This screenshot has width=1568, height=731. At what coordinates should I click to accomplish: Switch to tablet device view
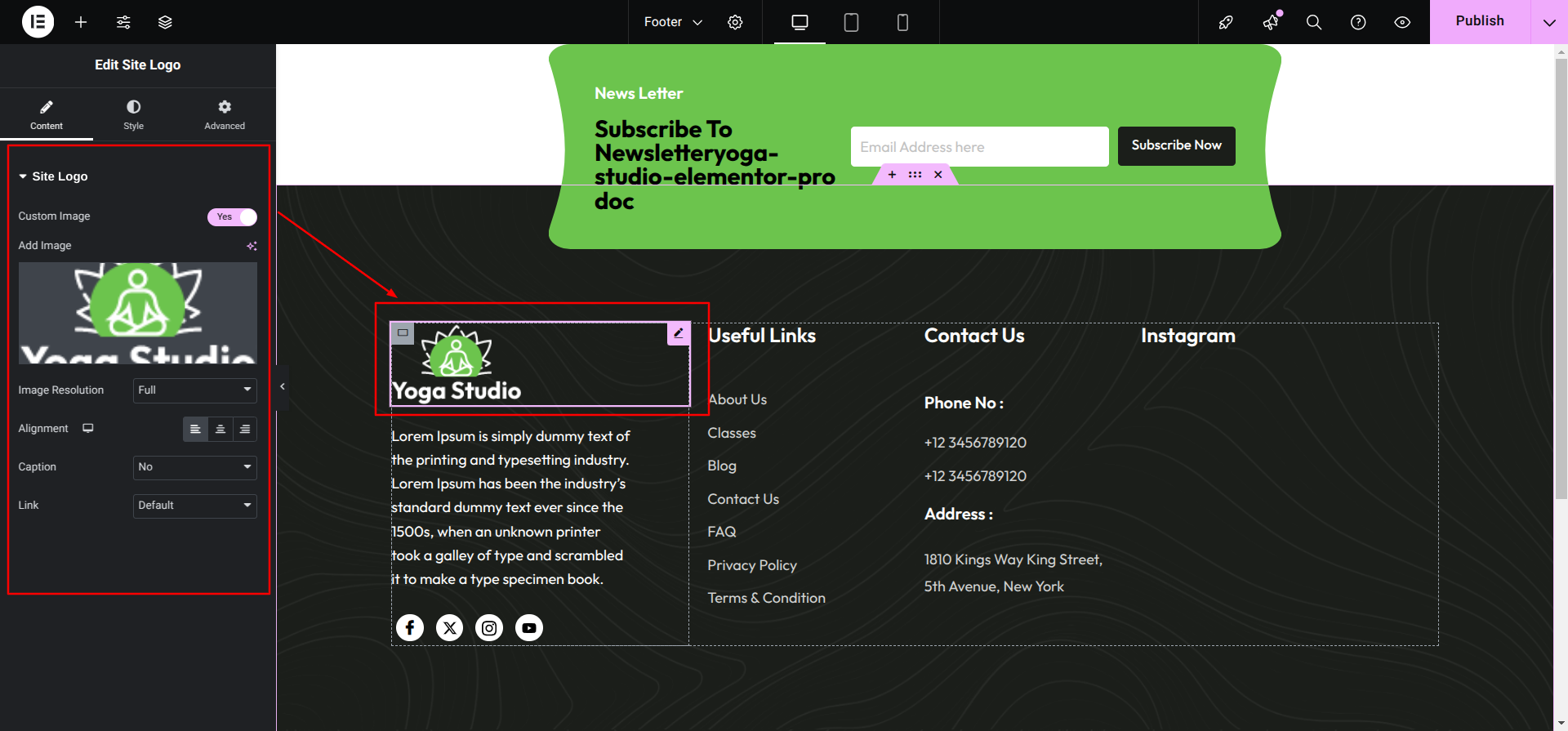tap(851, 22)
